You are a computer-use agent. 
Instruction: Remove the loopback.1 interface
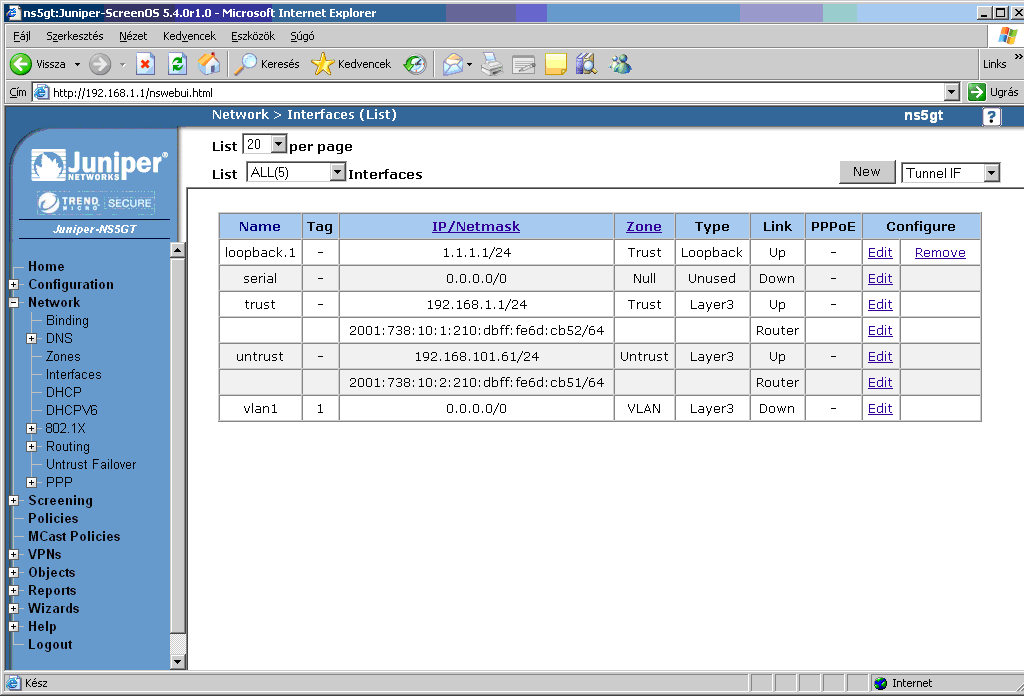940,253
